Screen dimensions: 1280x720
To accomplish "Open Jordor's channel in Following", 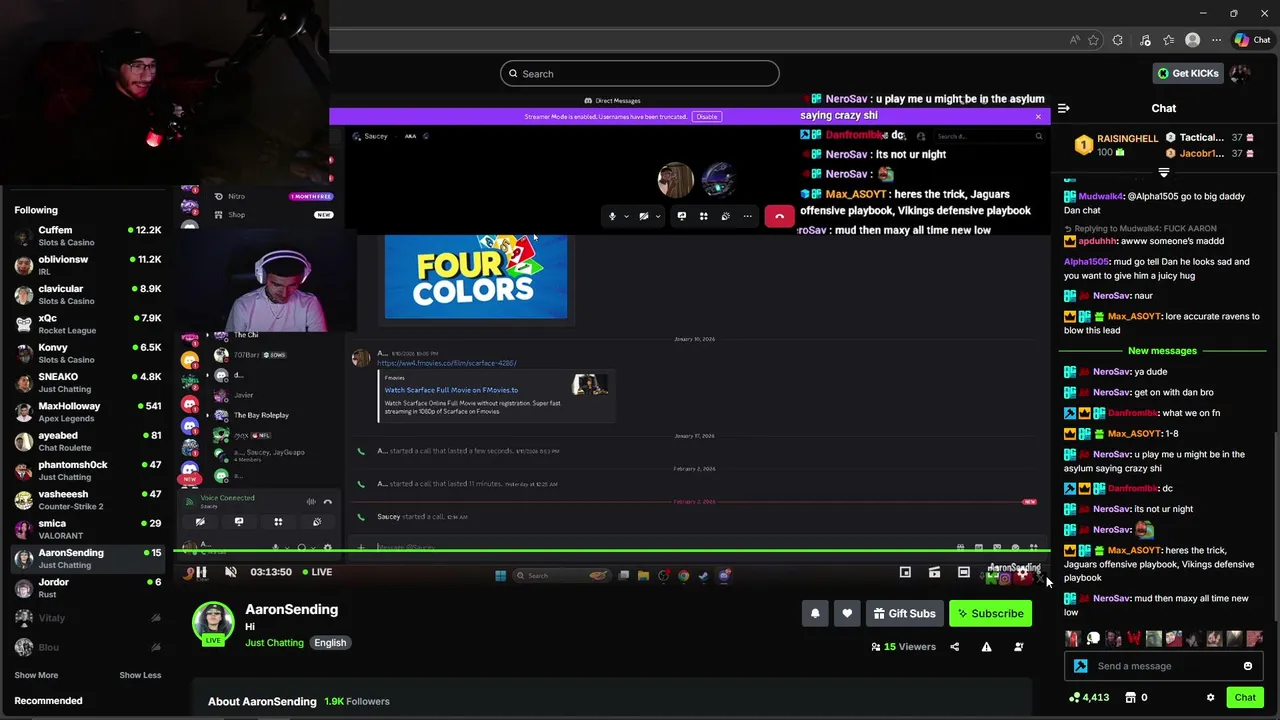I will point(88,588).
